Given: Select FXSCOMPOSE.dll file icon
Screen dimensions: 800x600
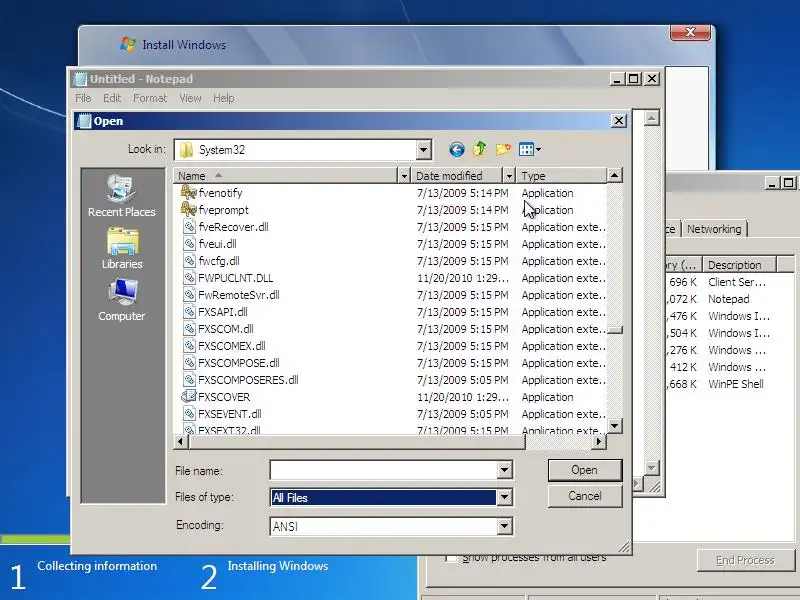Looking at the screenshot, I should (189, 362).
